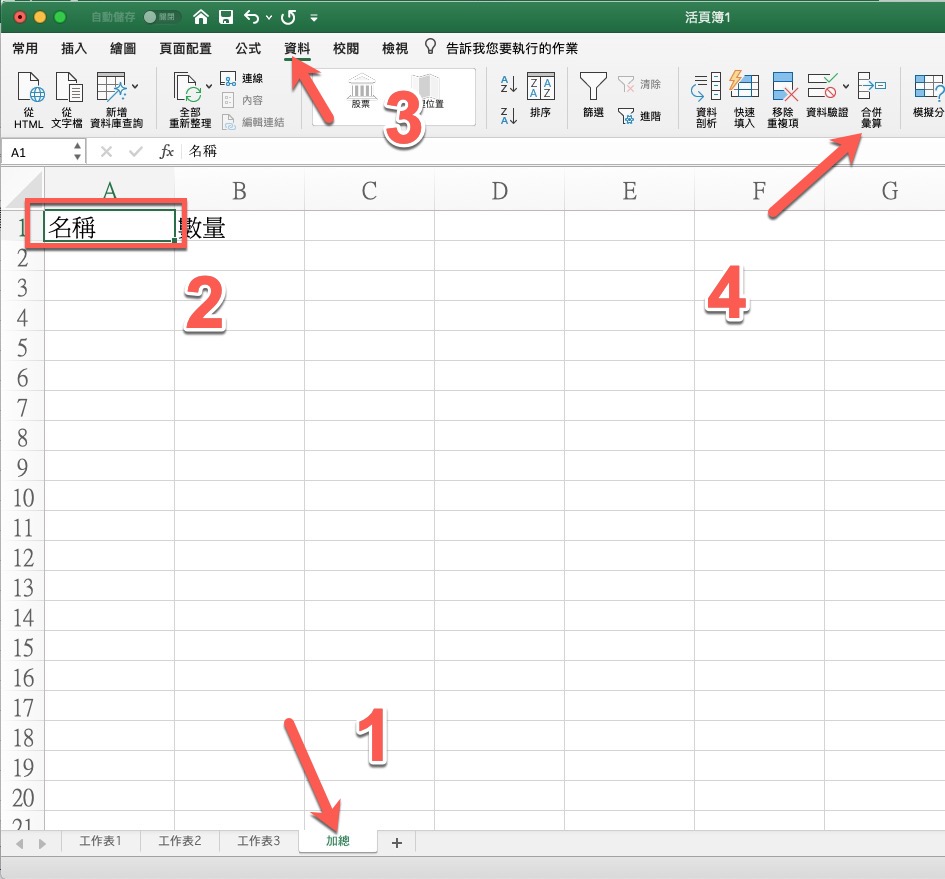This screenshot has height=879, width=945.
Task: Open the undo history dropdown
Action: pos(269,17)
